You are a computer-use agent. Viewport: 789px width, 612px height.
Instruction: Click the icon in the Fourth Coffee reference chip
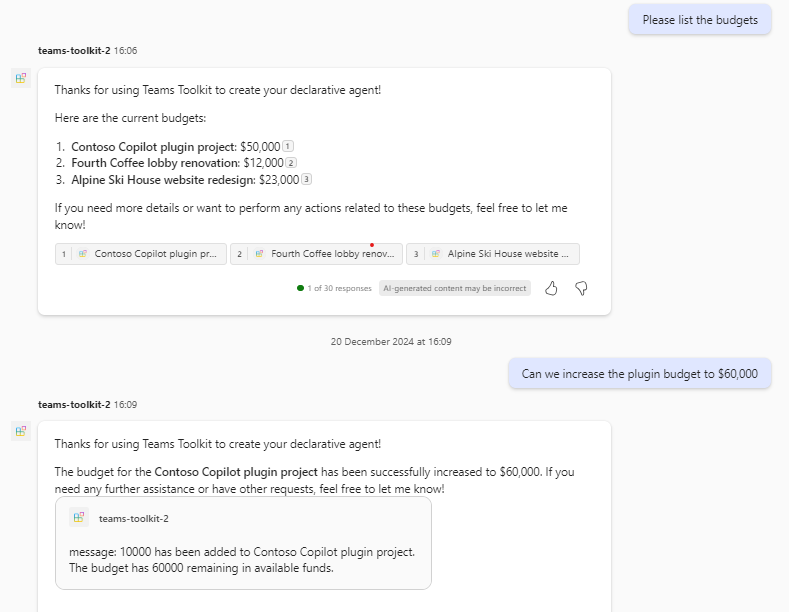[259, 254]
